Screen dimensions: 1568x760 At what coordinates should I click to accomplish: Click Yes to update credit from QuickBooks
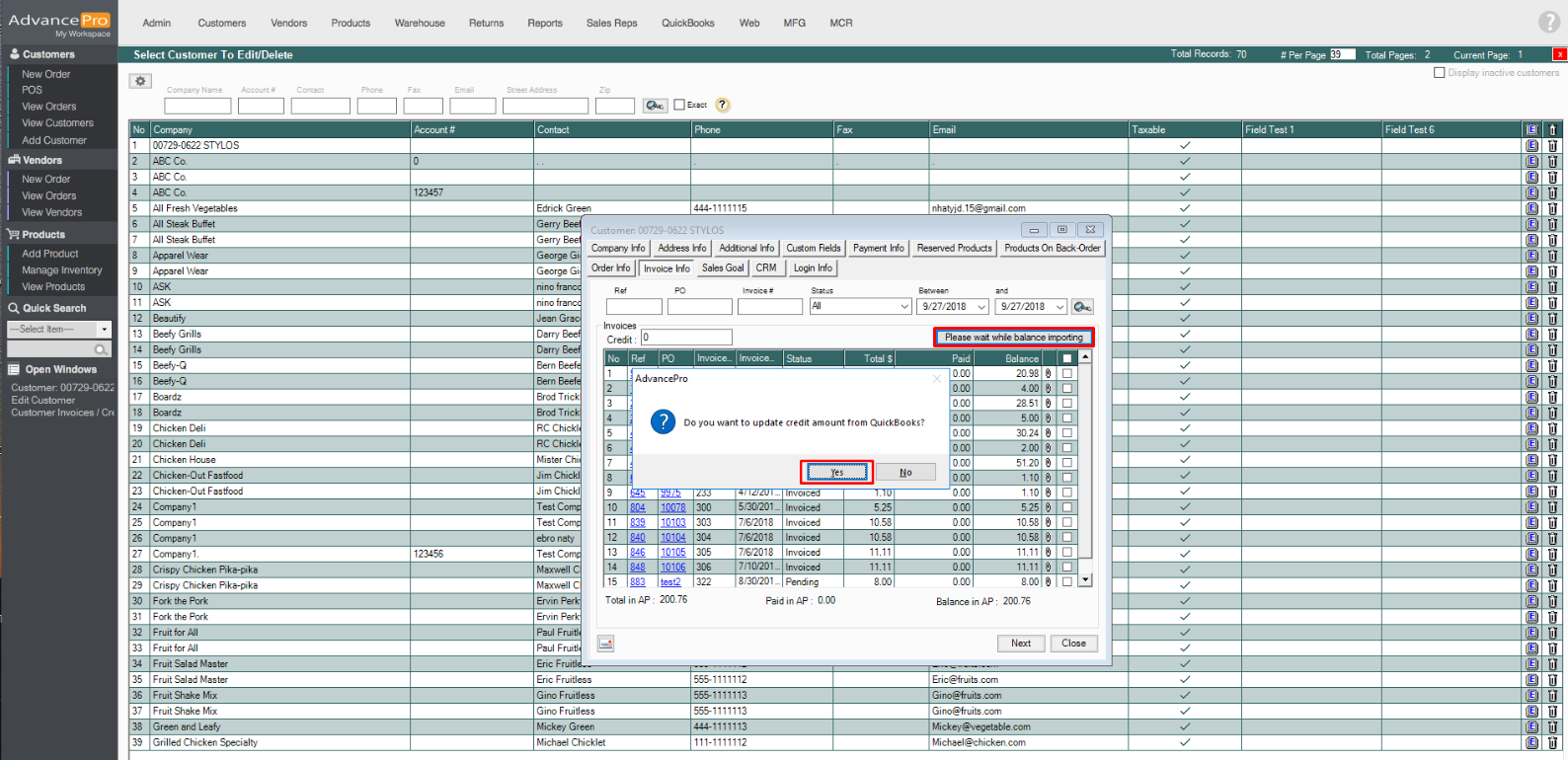pos(836,473)
